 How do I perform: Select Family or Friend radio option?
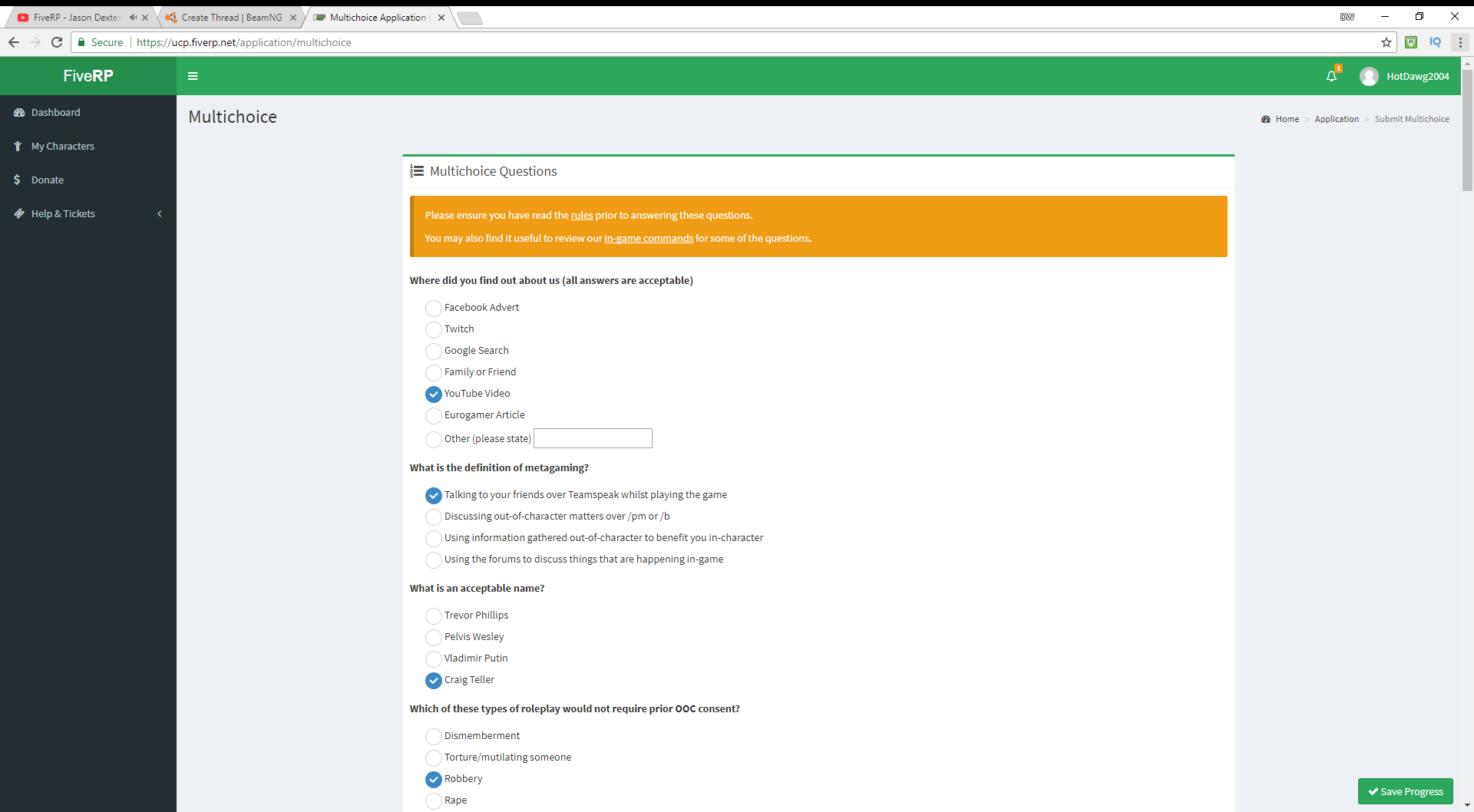tap(434, 373)
